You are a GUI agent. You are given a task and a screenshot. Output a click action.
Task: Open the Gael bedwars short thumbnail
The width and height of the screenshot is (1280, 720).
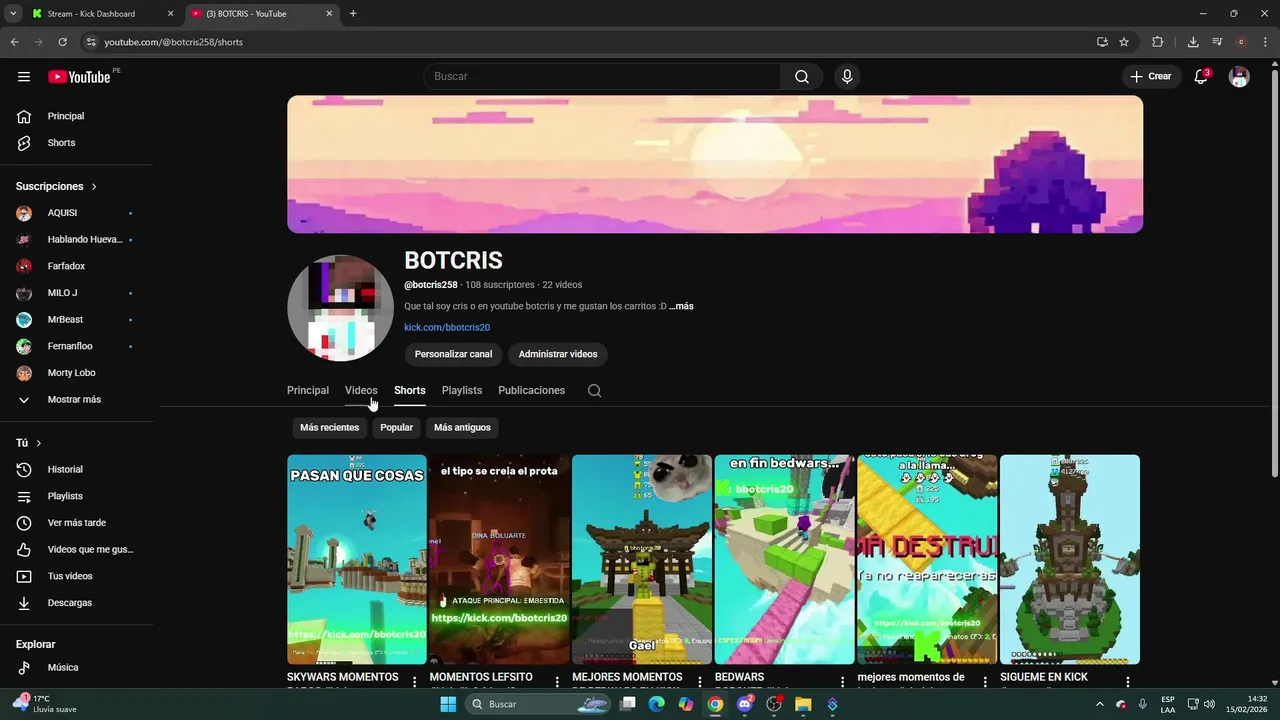coord(642,560)
